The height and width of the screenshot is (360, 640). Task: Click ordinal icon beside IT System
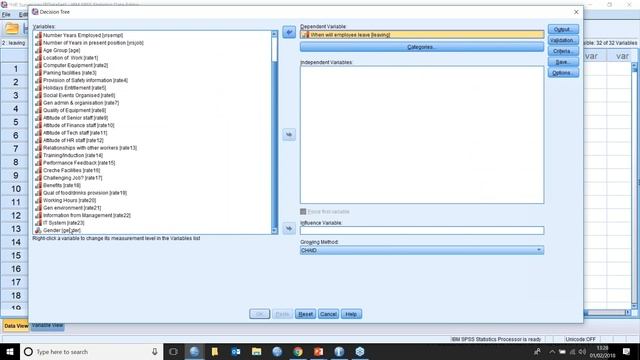38,223
